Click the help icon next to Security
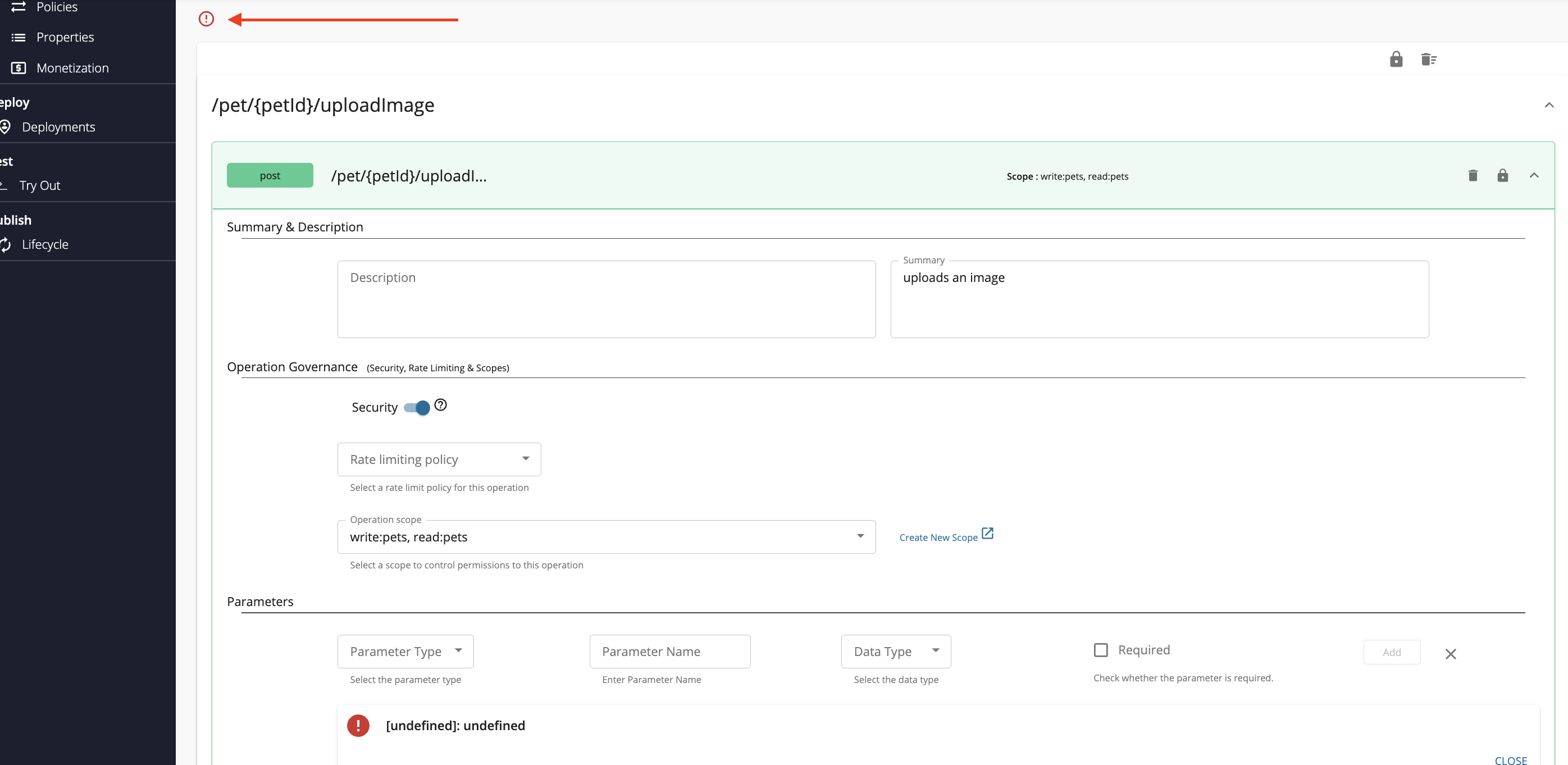The width and height of the screenshot is (1568, 765). point(440,404)
